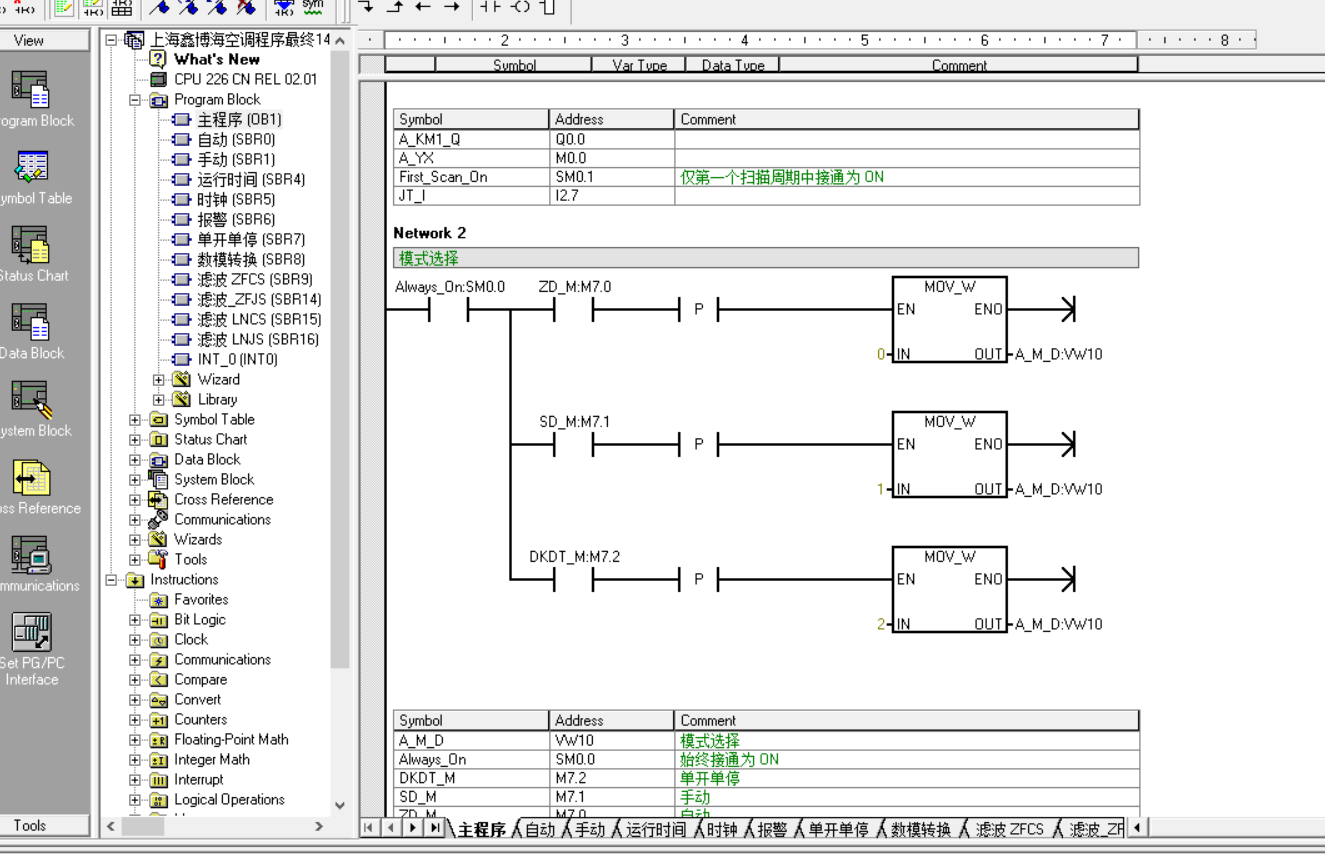Viewport: 1325px width, 866px height.
Task: Open 手动 (SBR1) subroutine in the tree
Action: (x=235, y=159)
